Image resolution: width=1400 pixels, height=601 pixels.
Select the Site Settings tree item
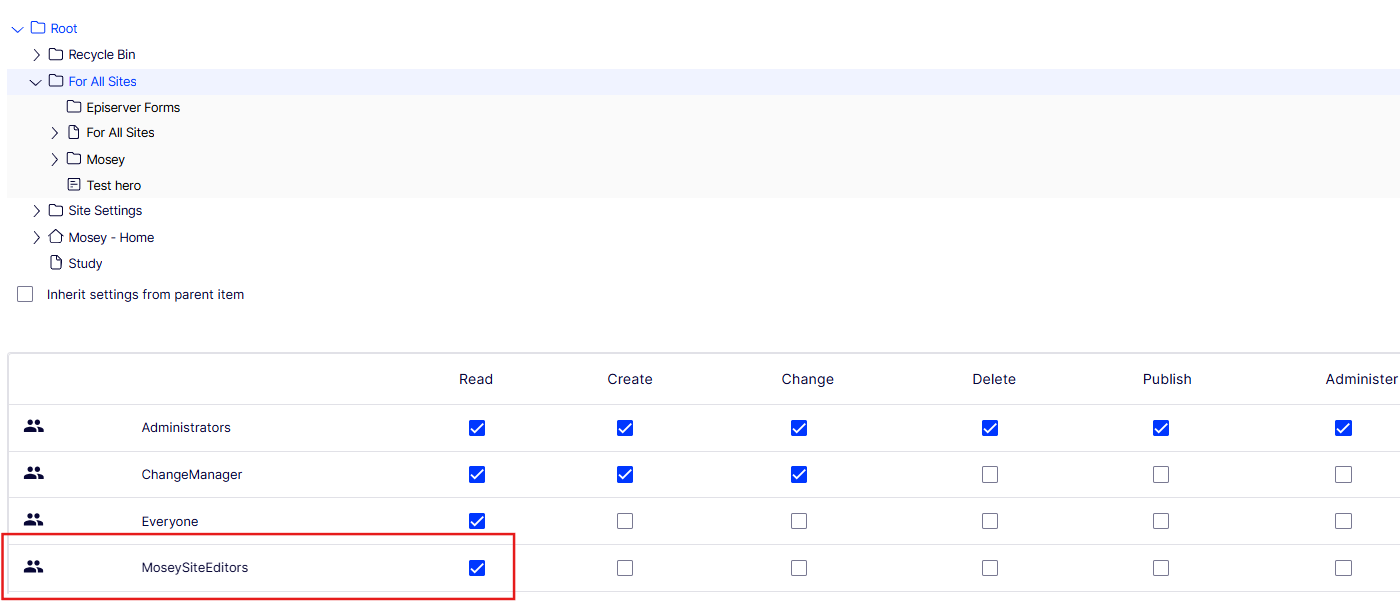coord(105,211)
